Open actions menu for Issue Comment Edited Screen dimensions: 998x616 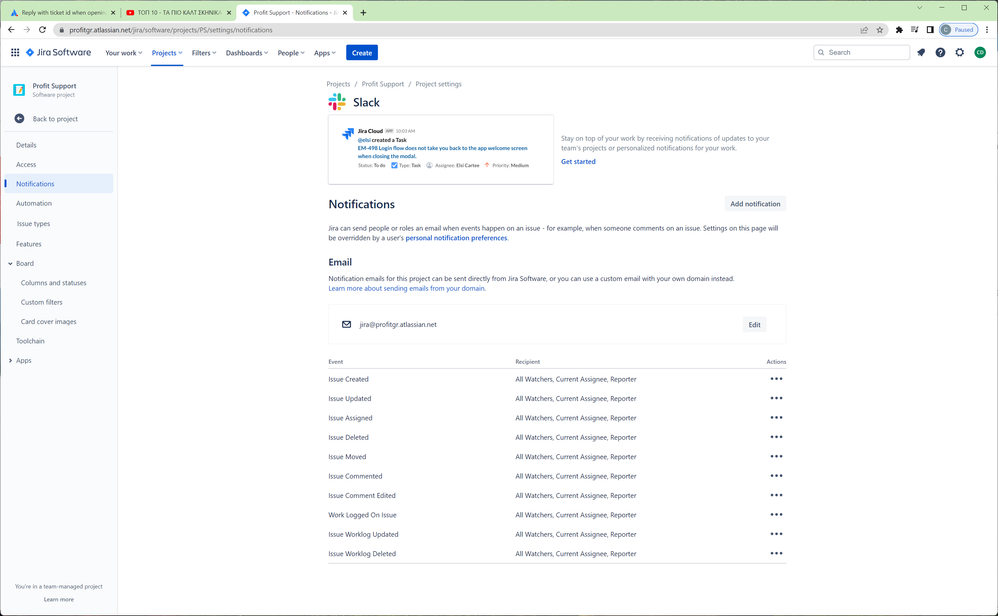(777, 496)
